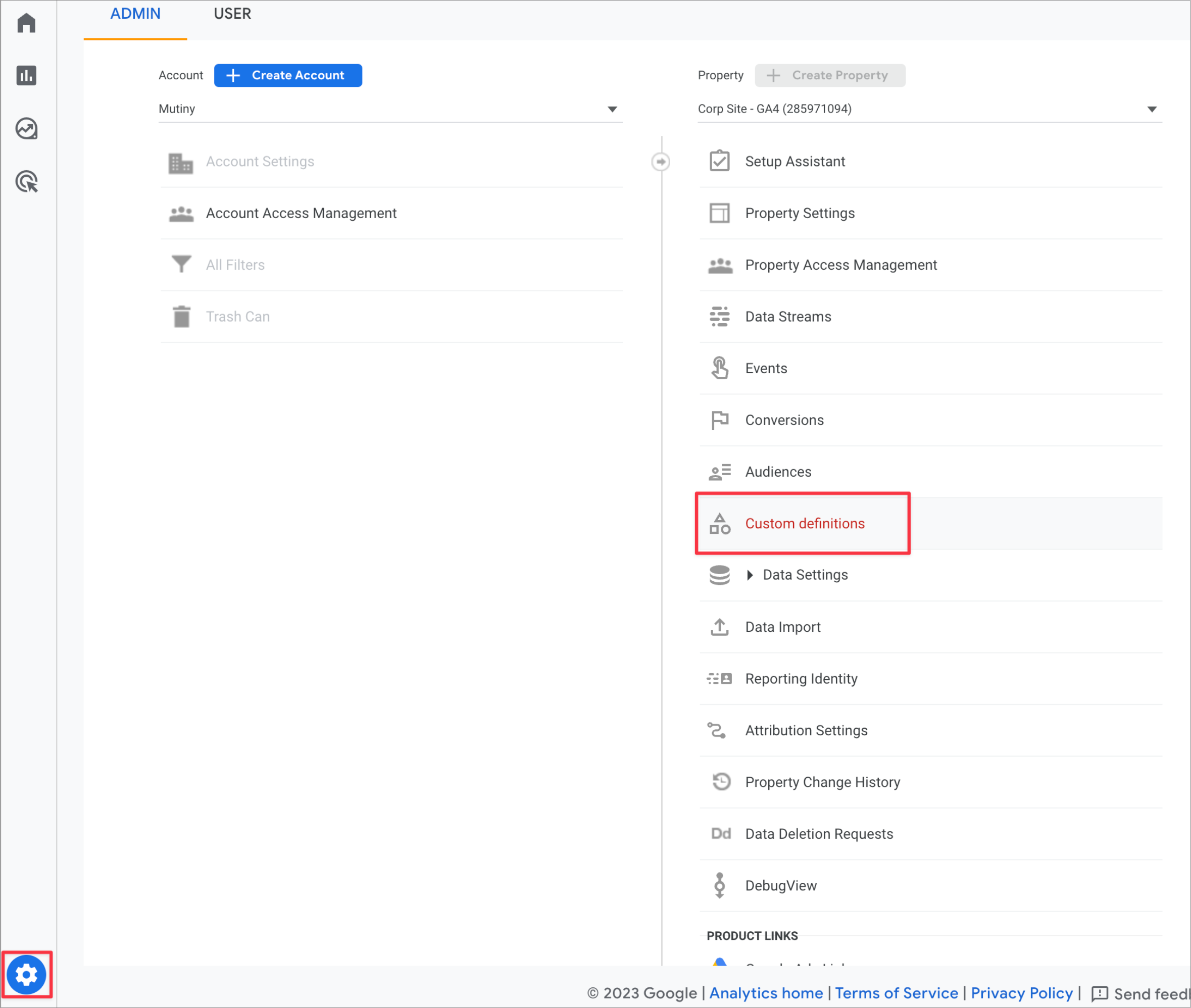Open the Corp Site - GA4 property dropdown
The image size is (1191, 1008).
click(x=930, y=109)
